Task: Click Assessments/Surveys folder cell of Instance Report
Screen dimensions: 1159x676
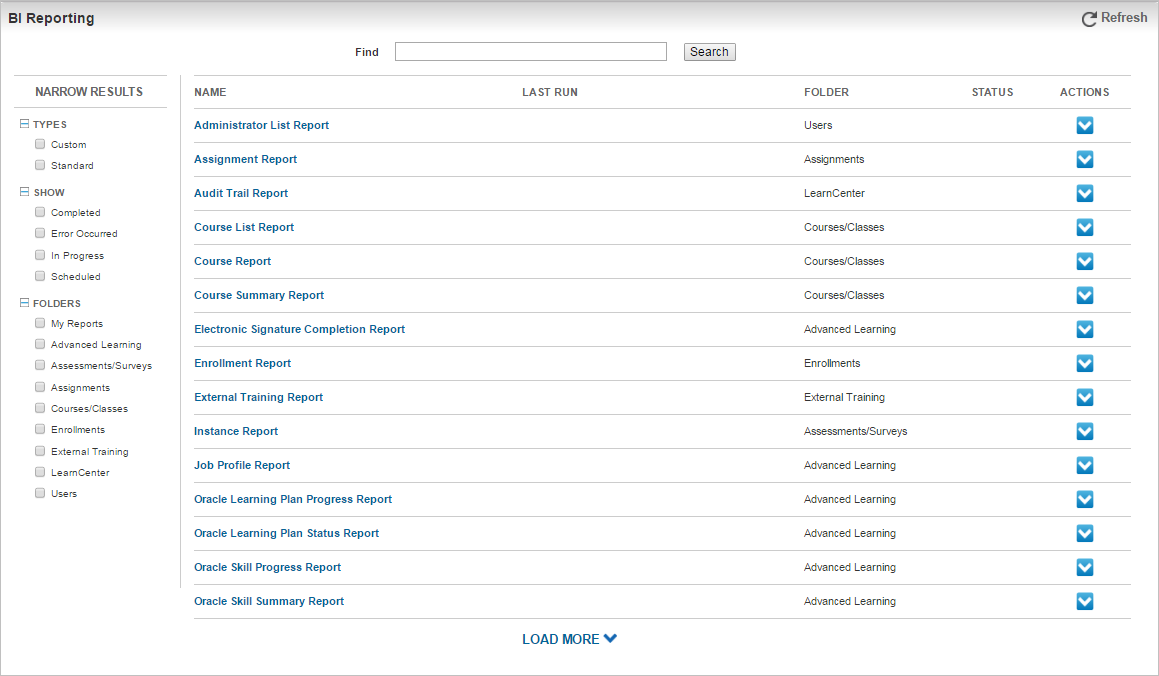Action: 855,431
